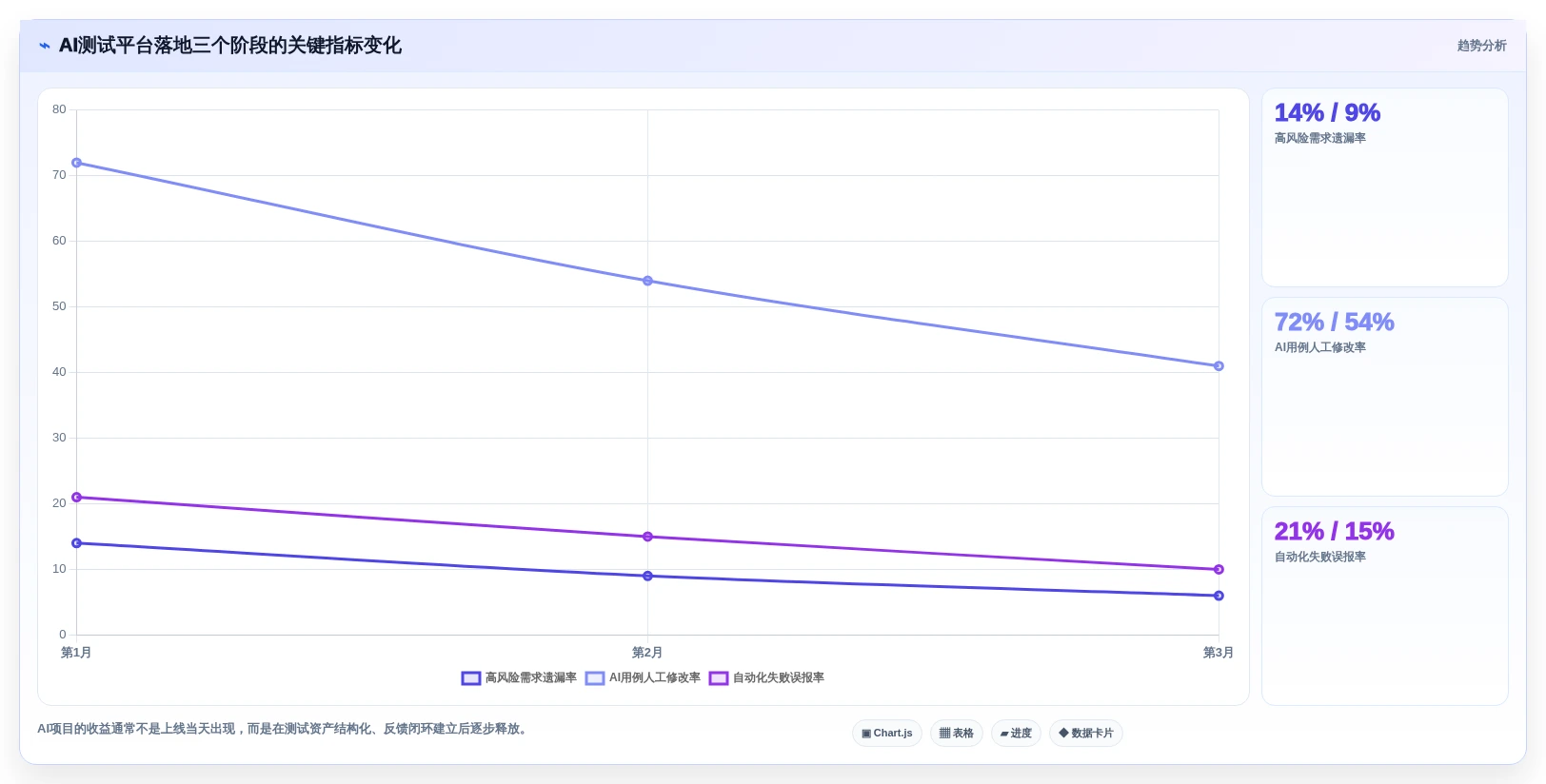Select the 进度 tag
This screenshot has height=784, width=1546.
pos(1016,734)
